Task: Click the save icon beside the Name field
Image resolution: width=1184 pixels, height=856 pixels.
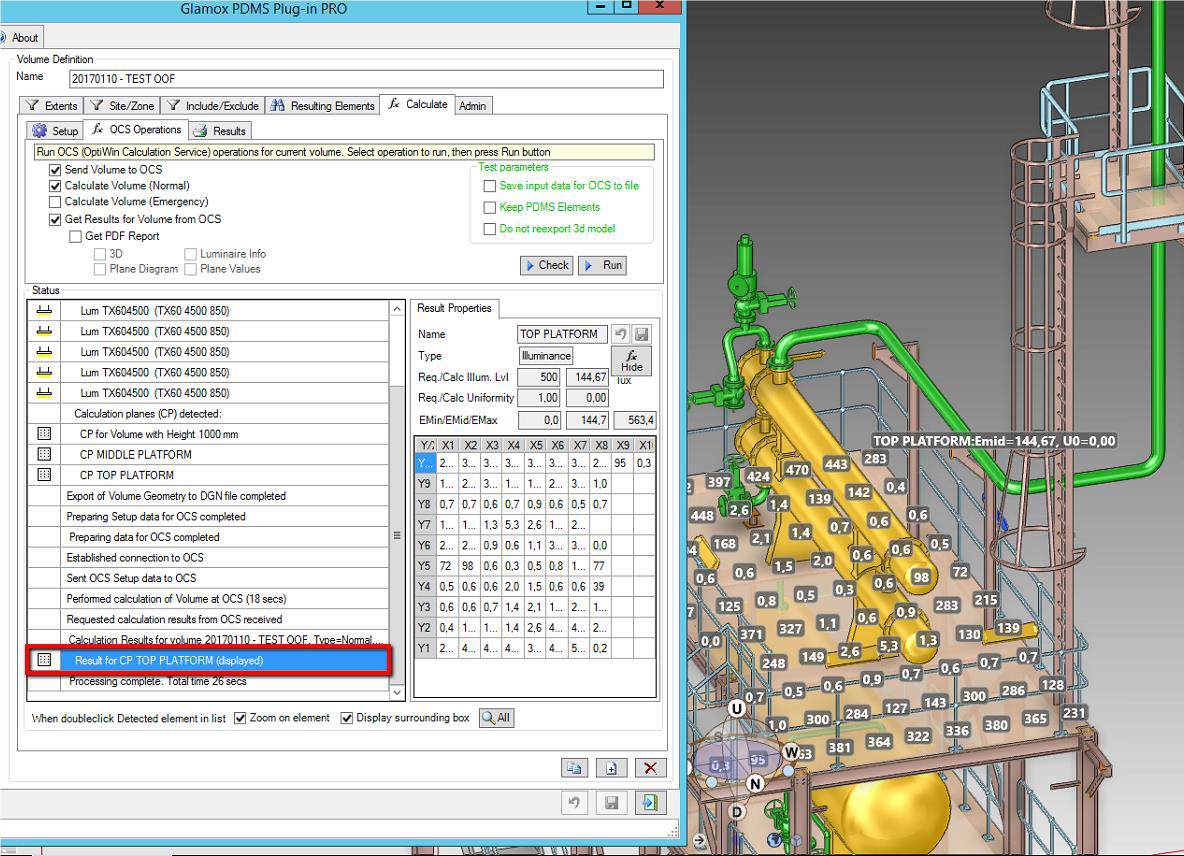Action: [642, 334]
